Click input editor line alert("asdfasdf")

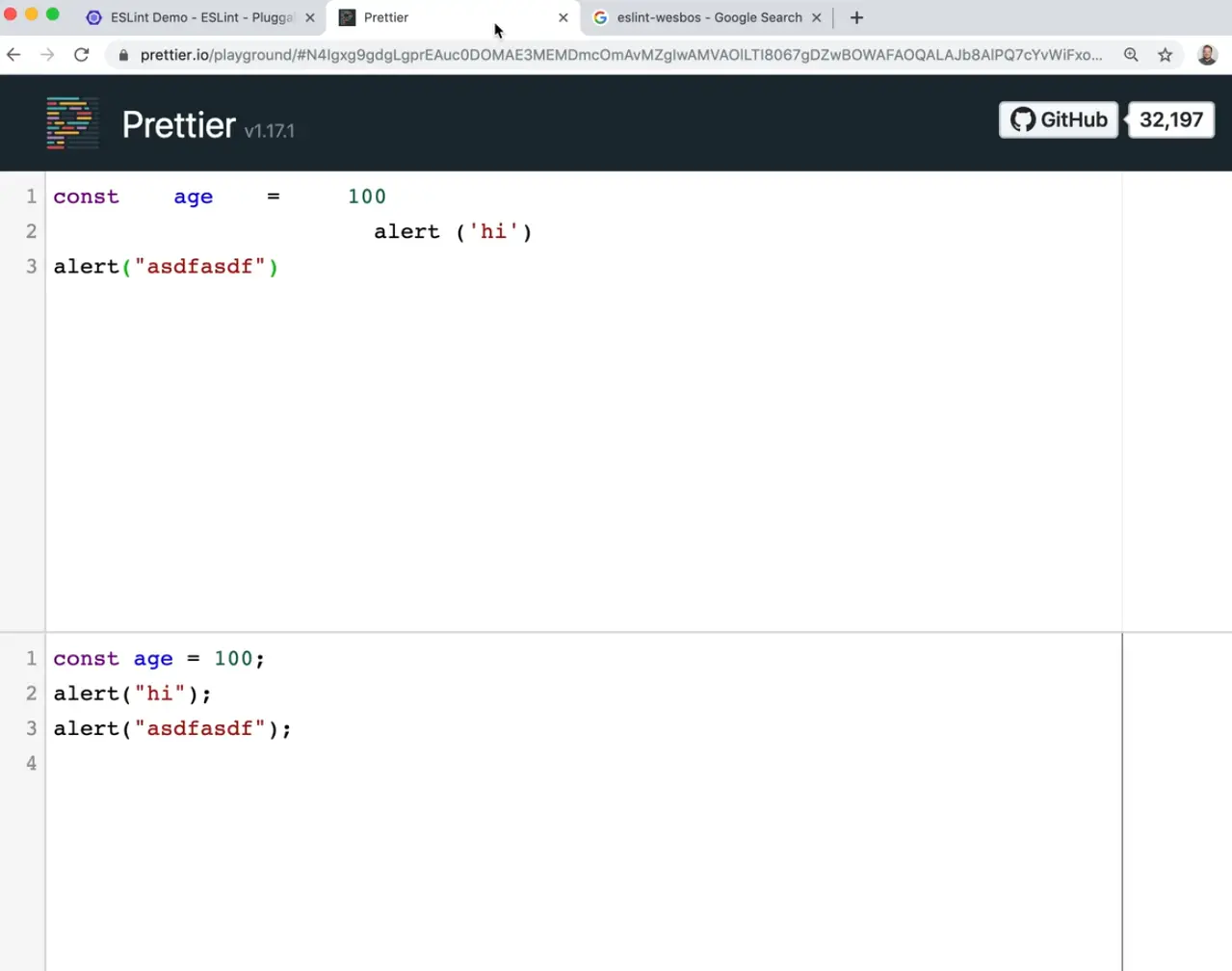tap(166, 267)
